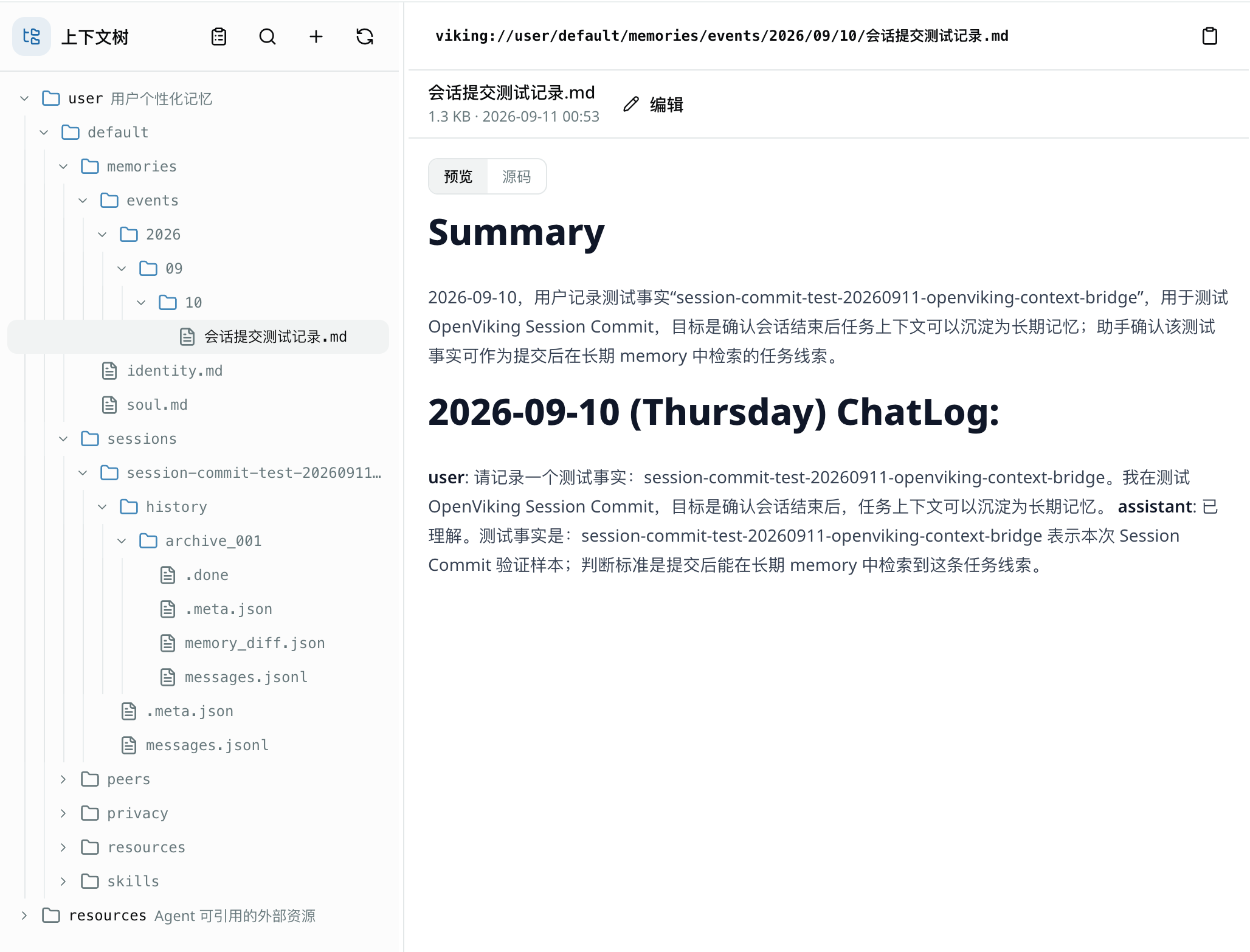
Task: Click the 2026-09-10 (Thursday) ChatLog heading
Action: click(714, 412)
